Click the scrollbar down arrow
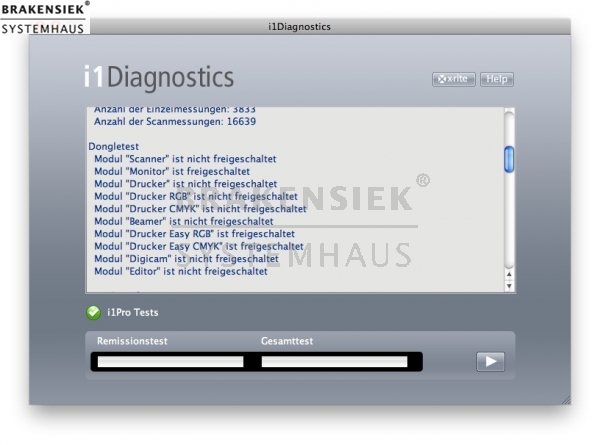Image resolution: width=600 pixels, height=445 pixels. point(509,286)
